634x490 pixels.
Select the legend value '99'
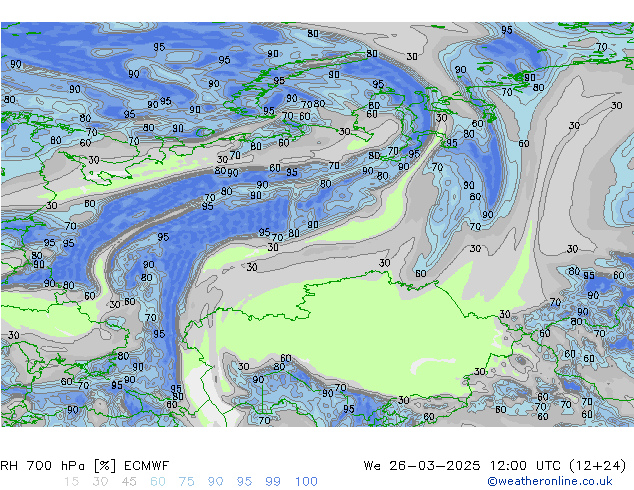[x=273, y=482]
